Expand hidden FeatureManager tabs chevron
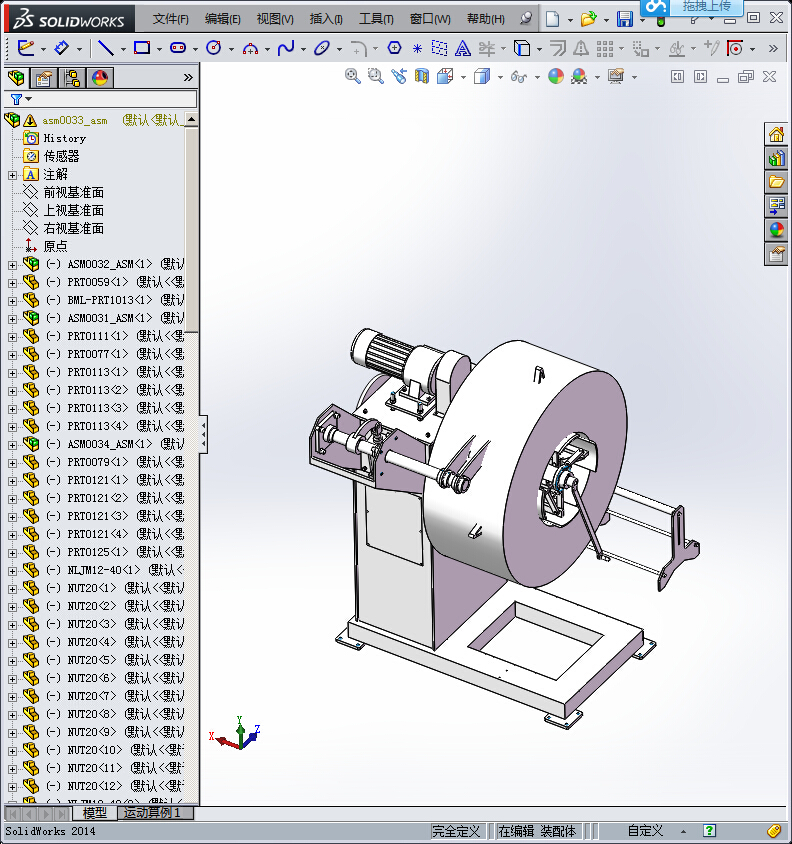Viewport: 792px width, 844px height. tap(188, 78)
